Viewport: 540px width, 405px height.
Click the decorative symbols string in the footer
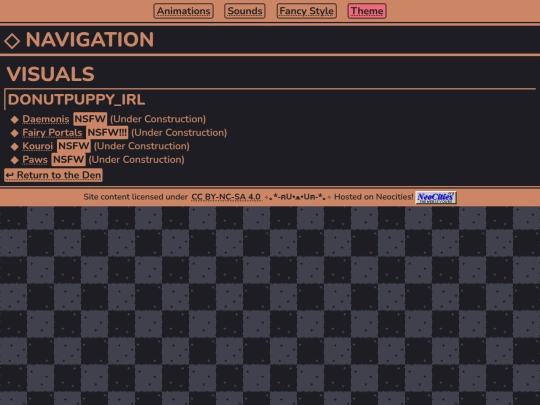click(298, 197)
